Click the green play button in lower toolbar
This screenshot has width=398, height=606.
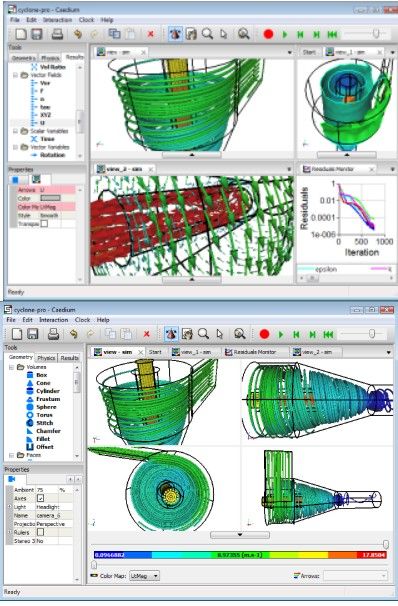click(x=281, y=334)
